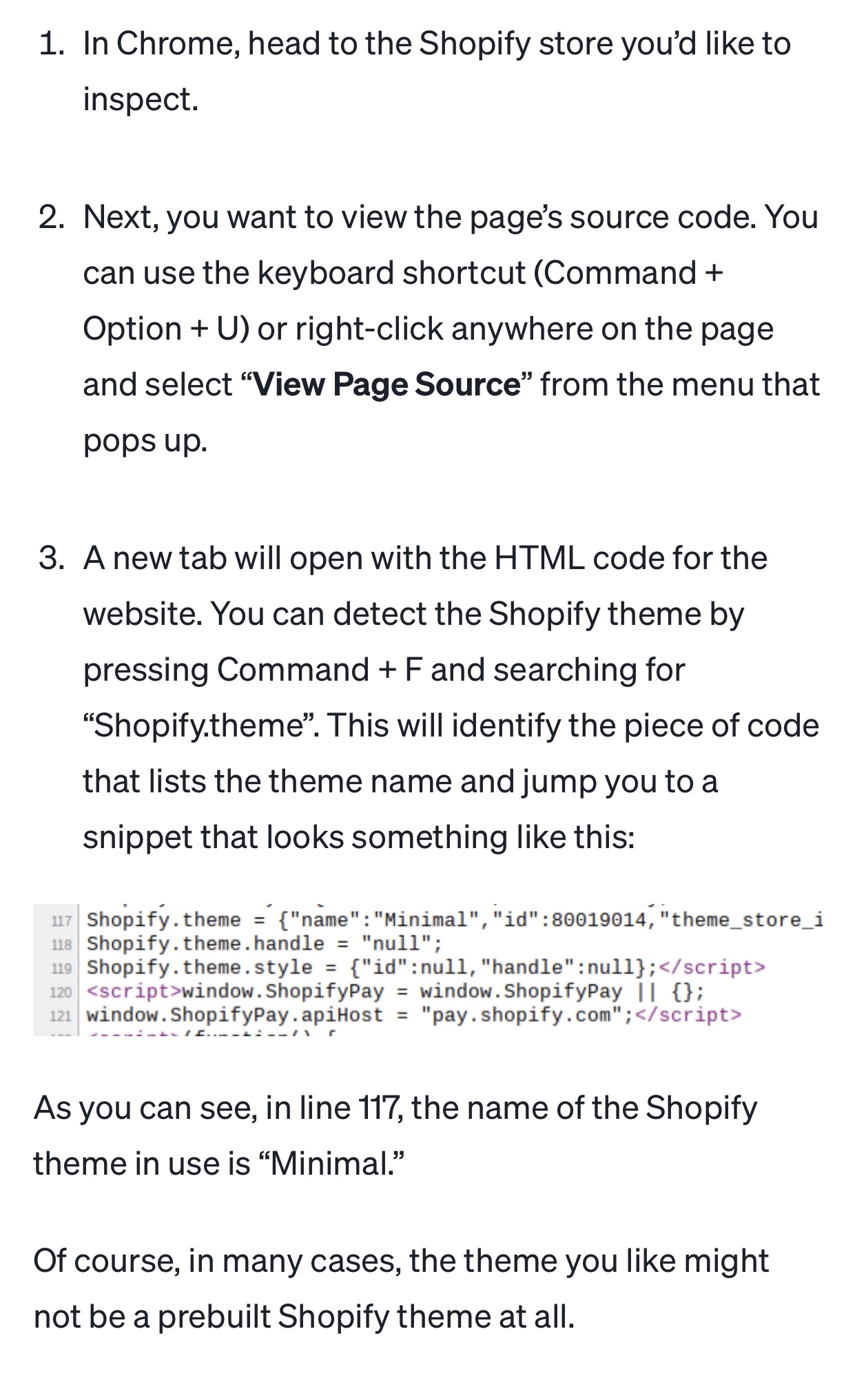The height and width of the screenshot is (1400, 855).
Task: Click line number 120 in code snippet
Action: pos(61,992)
